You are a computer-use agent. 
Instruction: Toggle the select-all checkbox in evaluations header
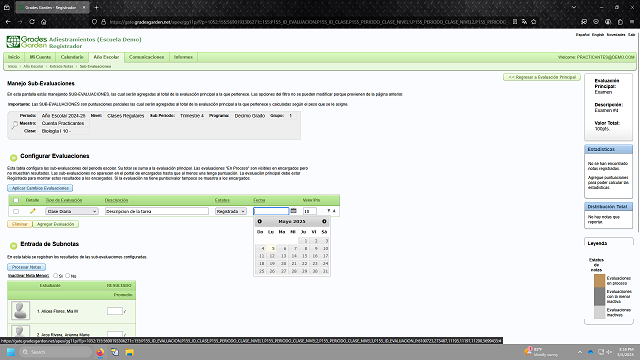16,200
